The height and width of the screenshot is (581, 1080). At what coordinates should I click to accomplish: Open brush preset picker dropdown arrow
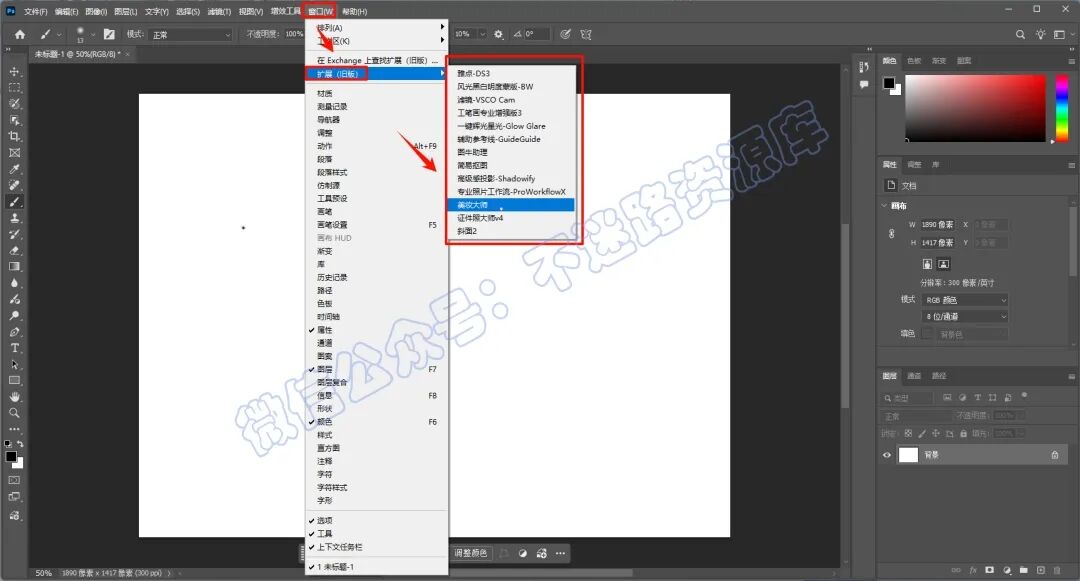click(92, 34)
